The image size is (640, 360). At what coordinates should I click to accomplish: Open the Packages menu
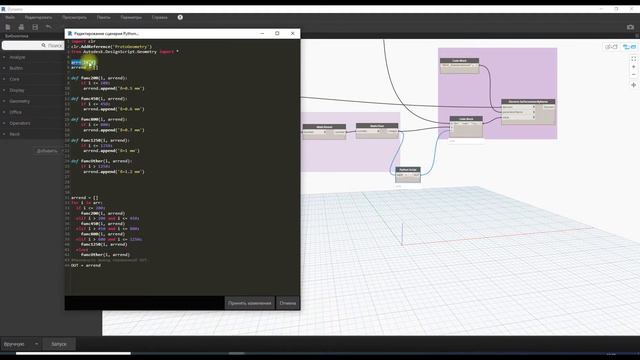point(104,18)
